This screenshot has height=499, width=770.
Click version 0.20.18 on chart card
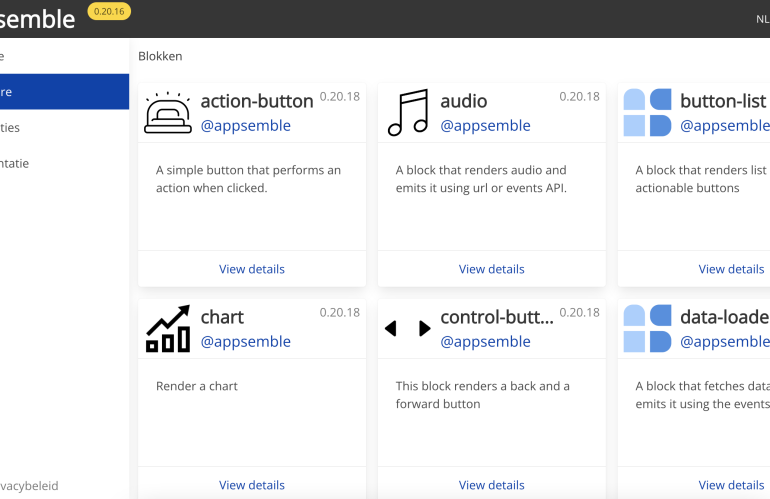[x=340, y=313]
